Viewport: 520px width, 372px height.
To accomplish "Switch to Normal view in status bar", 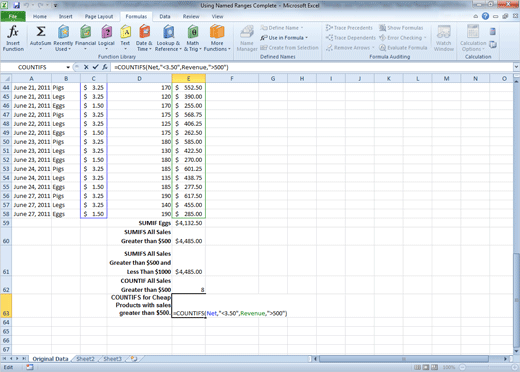I will coord(417,367).
